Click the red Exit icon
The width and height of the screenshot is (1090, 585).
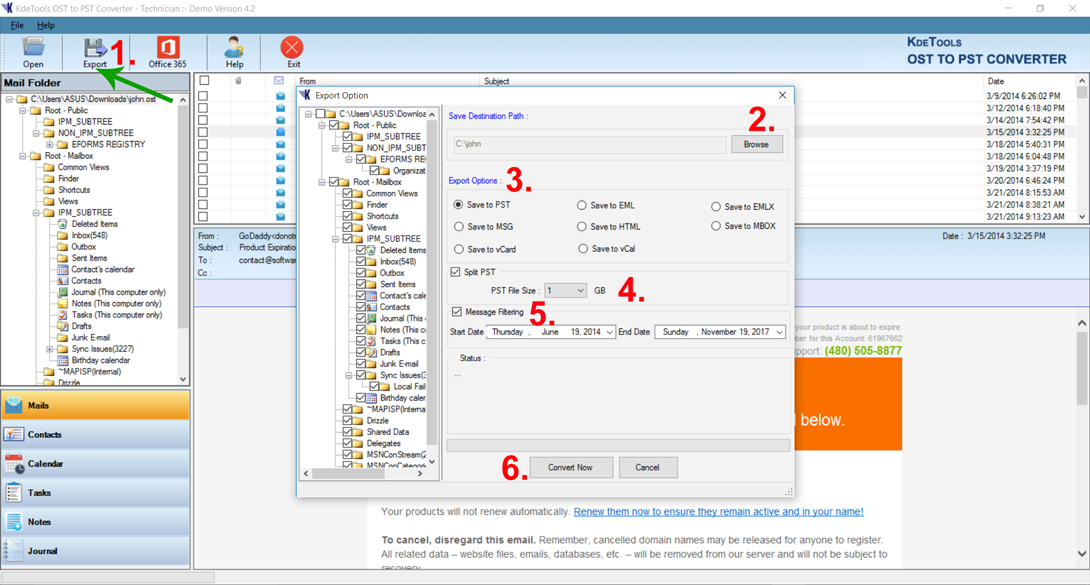[292, 51]
